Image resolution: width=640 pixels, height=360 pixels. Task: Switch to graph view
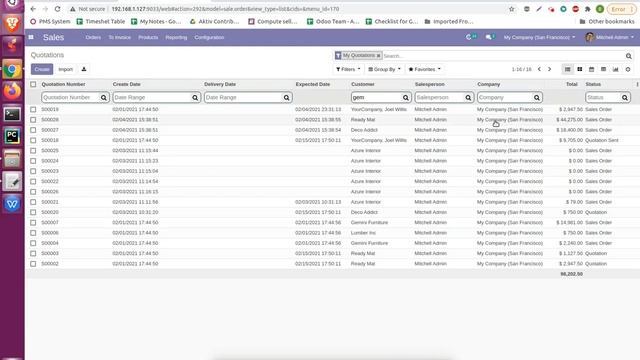coord(616,69)
